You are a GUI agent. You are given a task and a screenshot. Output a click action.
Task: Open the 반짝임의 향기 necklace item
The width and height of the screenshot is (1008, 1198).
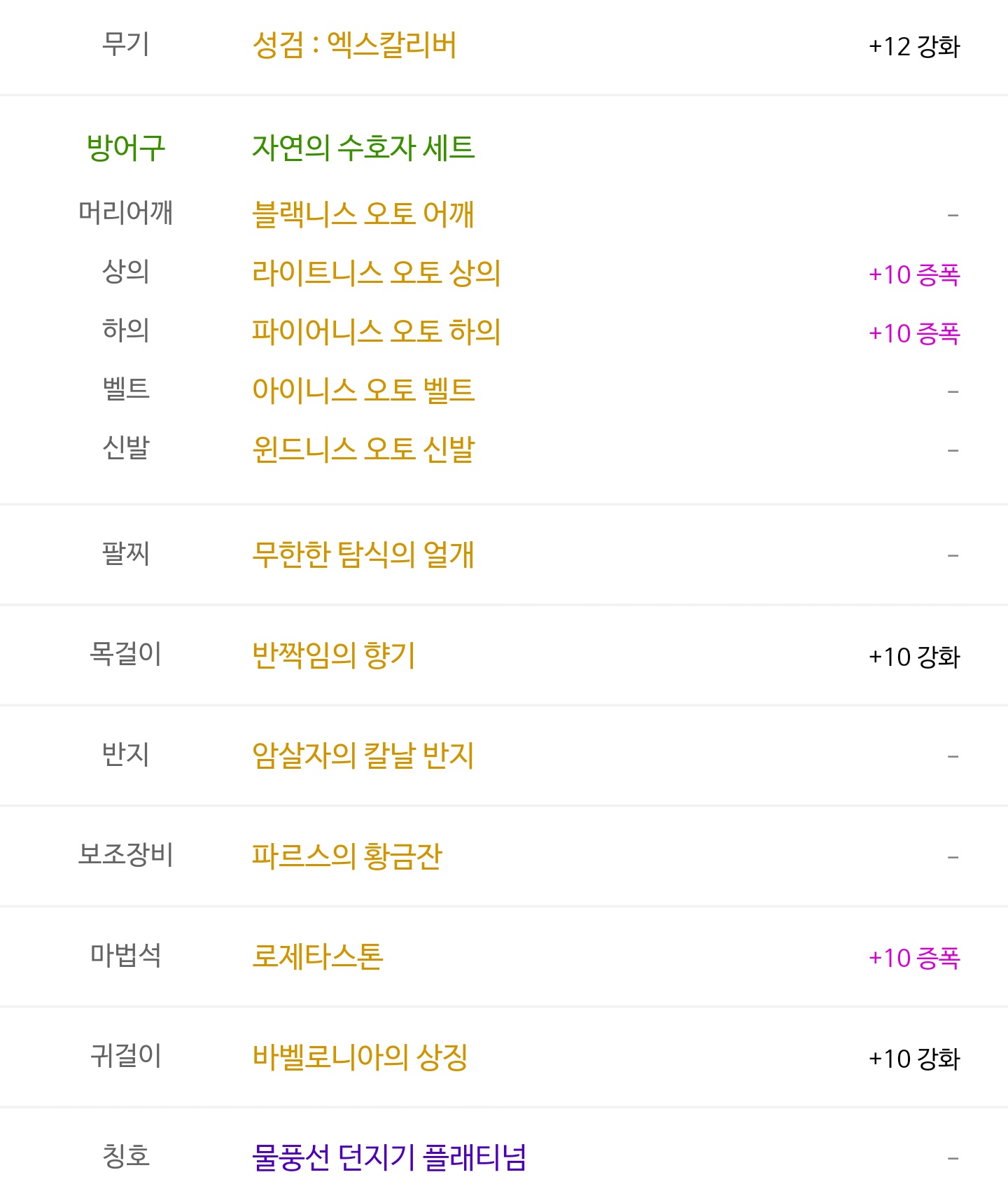pos(334,655)
